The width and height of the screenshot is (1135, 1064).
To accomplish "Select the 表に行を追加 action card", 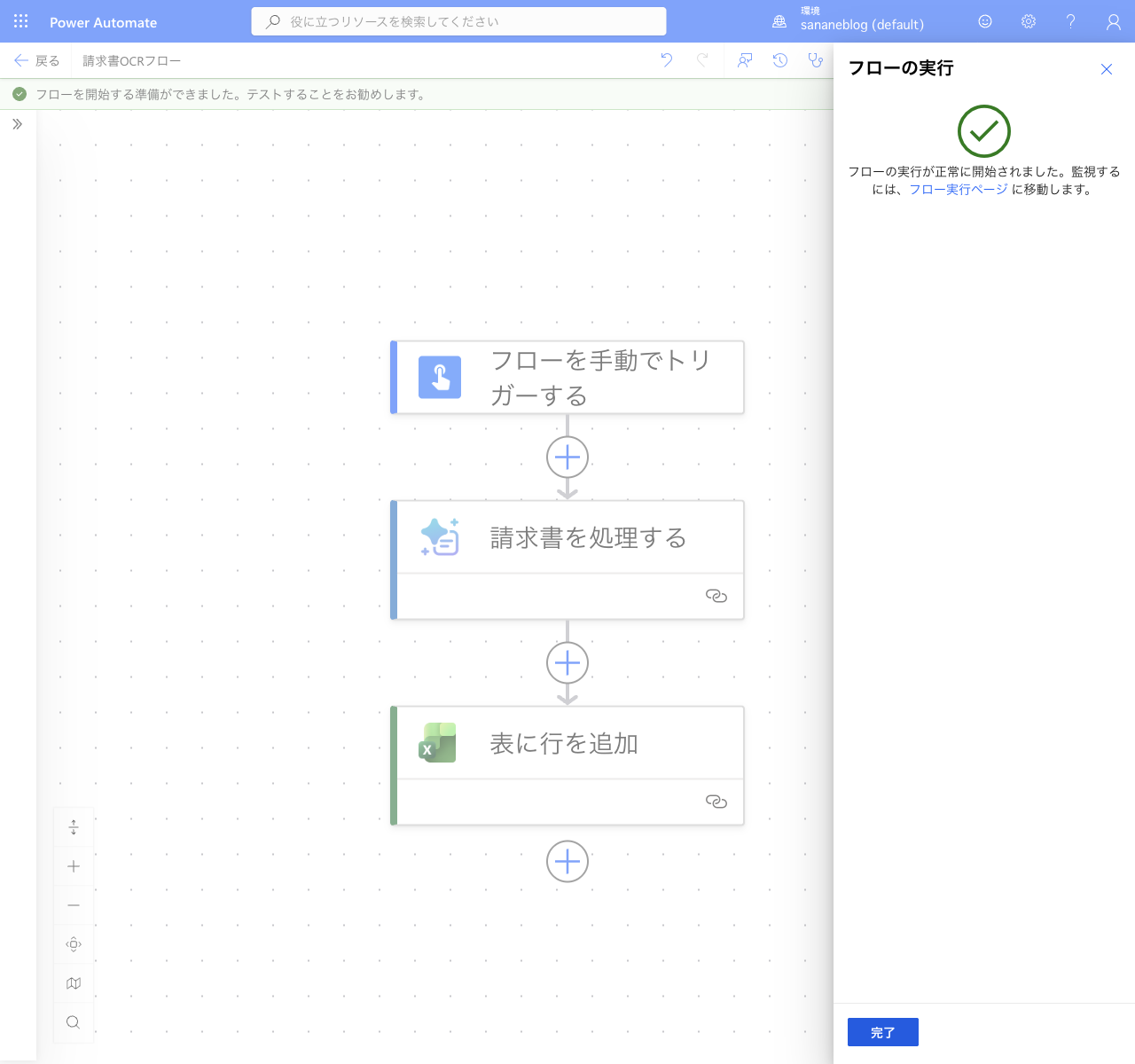I will [x=567, y=766].
